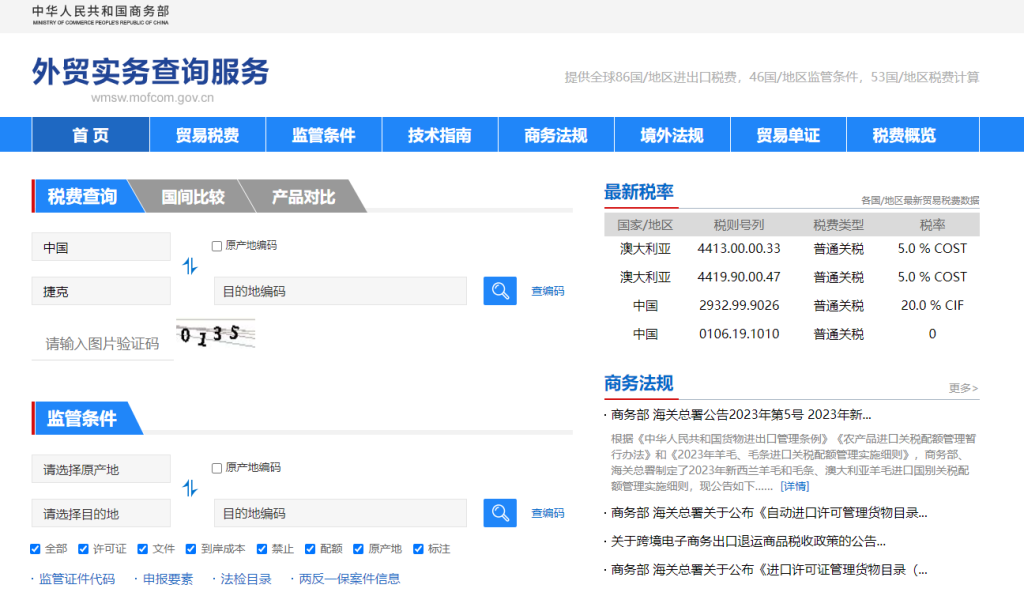Focus 目的地编码 field in 税费查询
Image resolution: width=1024 pixels, height=596 pixels.
pyautogui.click(x=340, y=290)
